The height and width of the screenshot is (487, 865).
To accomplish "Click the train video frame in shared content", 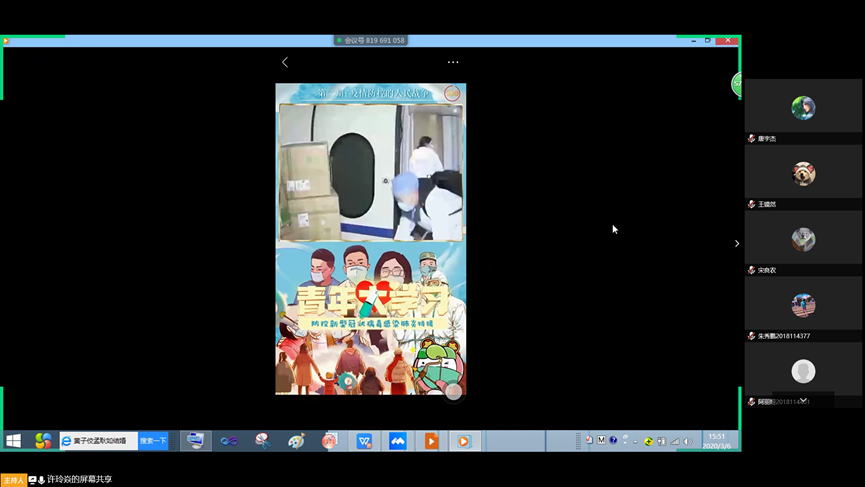I will pos(371,172).
